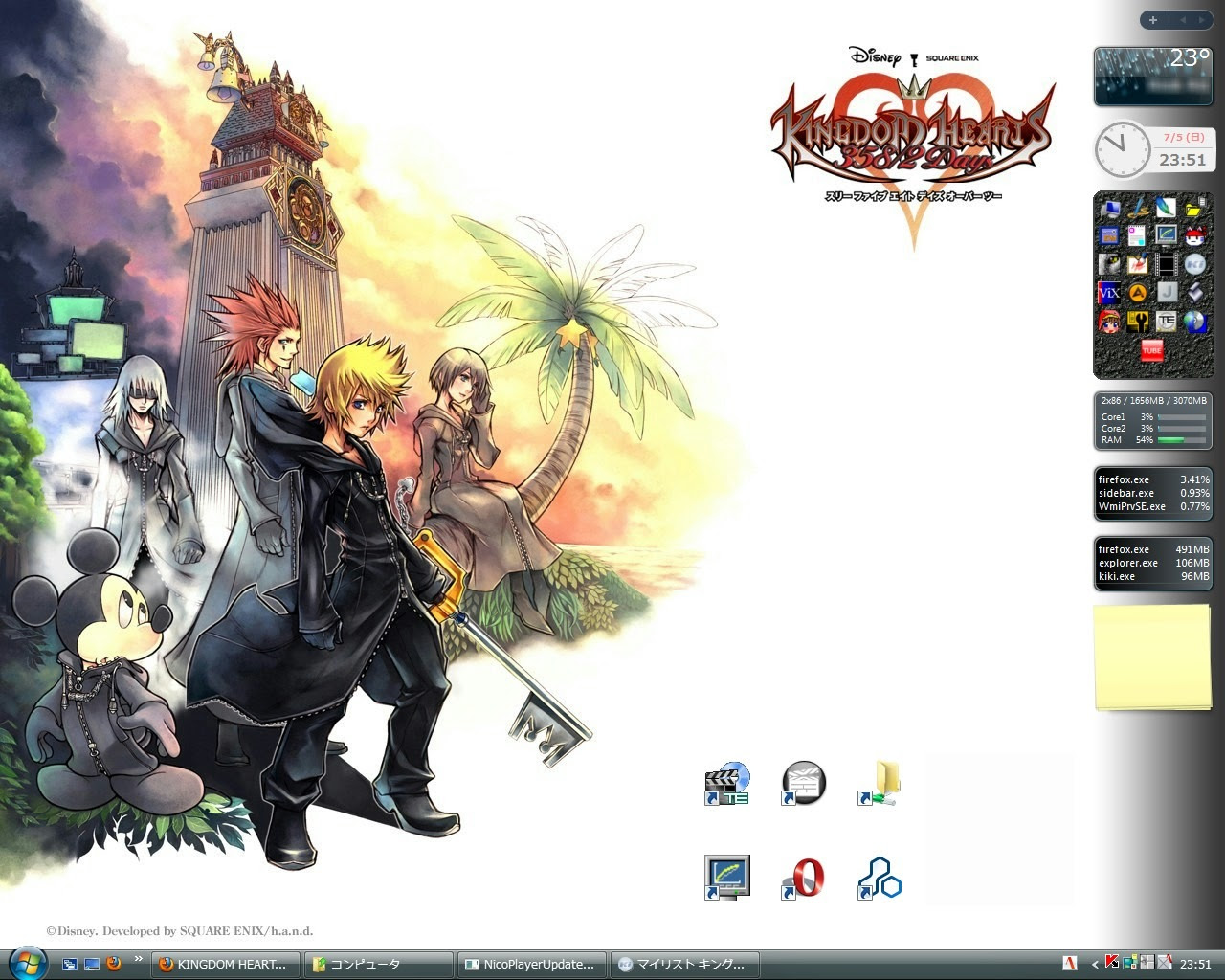Click the ATOK input button in the taskbar
The image size is (1225, 980).
[x=1070, y=962]
